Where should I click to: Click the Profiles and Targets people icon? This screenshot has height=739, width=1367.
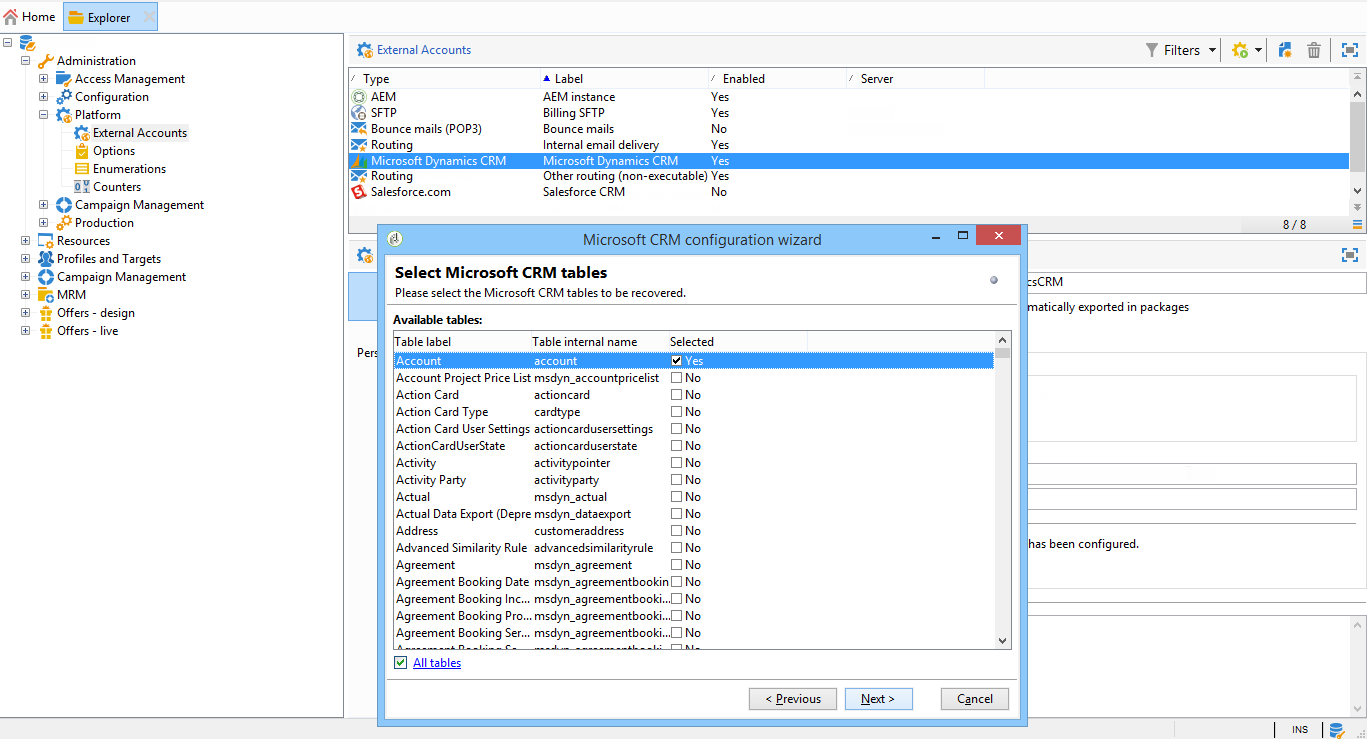click(45, 259)
